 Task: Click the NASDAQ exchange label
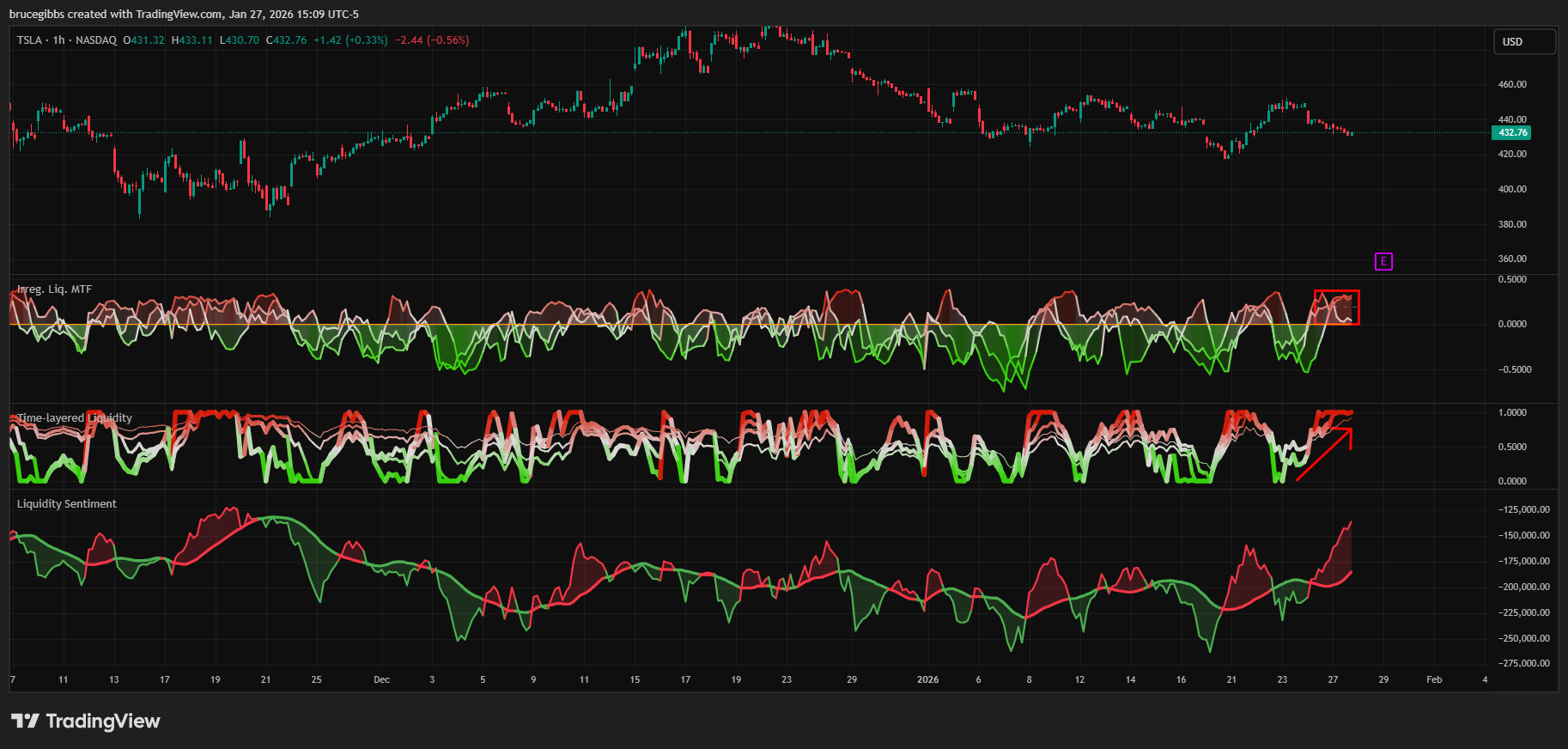95,40
